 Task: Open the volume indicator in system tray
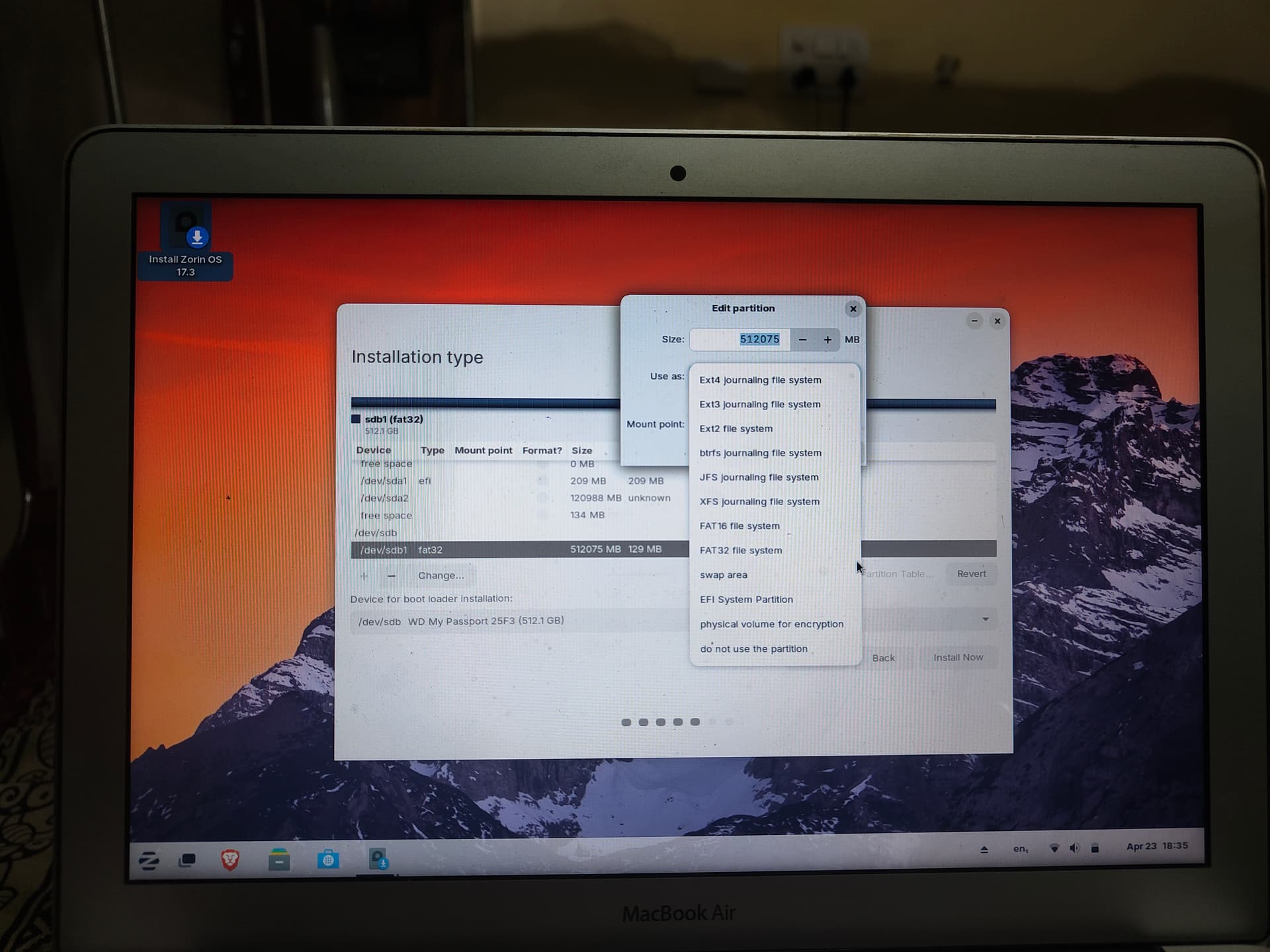click(1074, 848)
